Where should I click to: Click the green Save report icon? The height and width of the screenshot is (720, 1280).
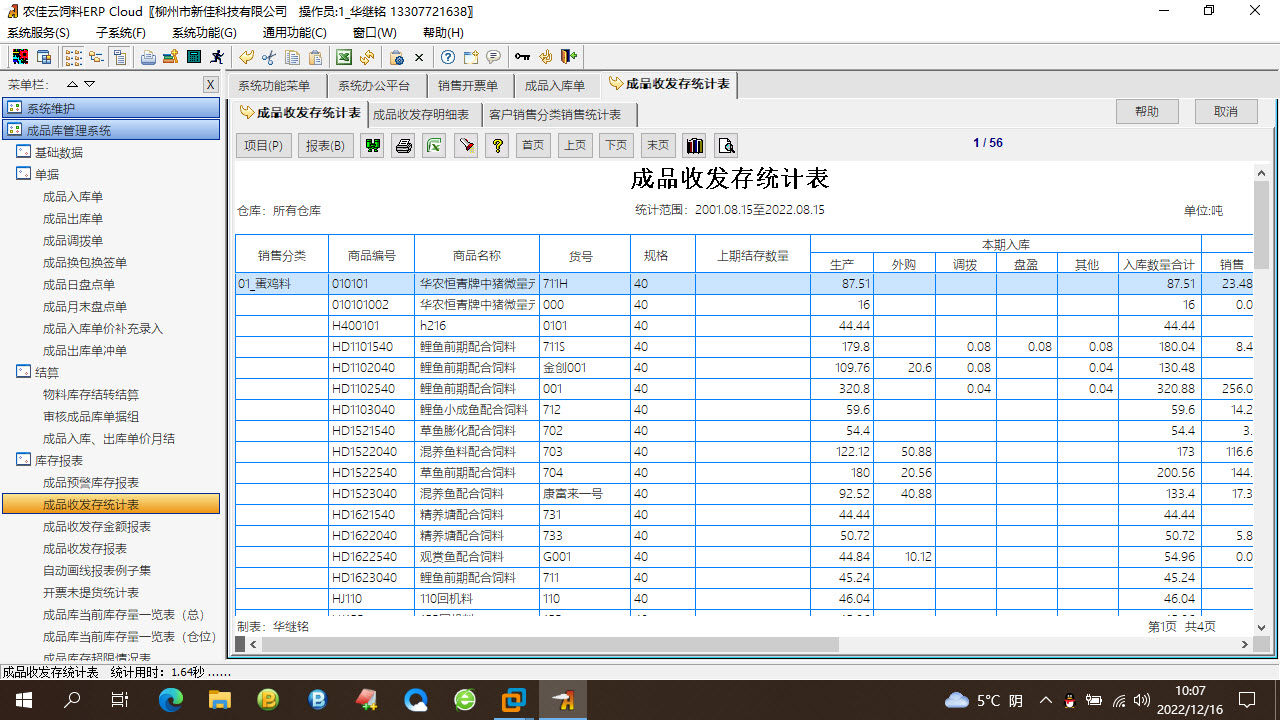pos(372,145)
